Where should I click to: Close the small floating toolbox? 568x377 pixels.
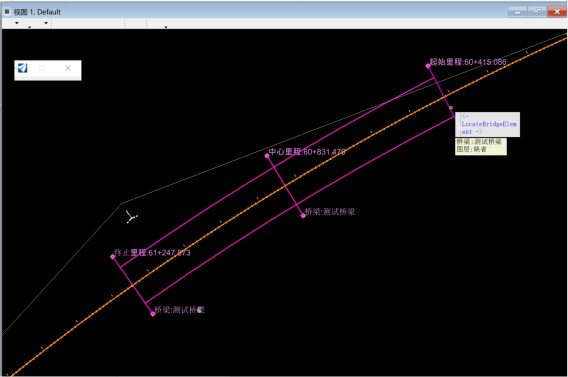tap(68, 68)
